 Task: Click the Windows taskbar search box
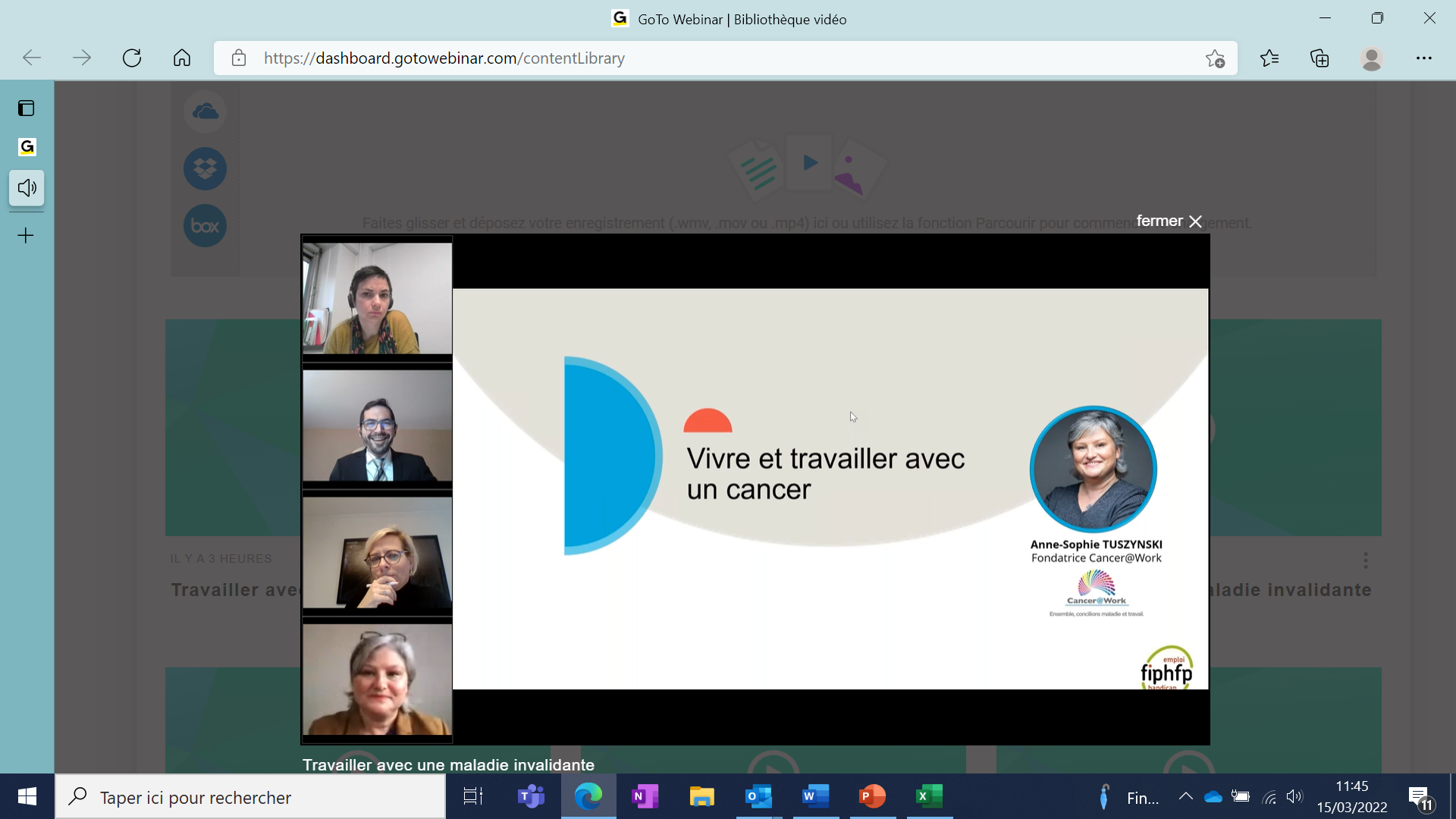click(x=250, y=797)
